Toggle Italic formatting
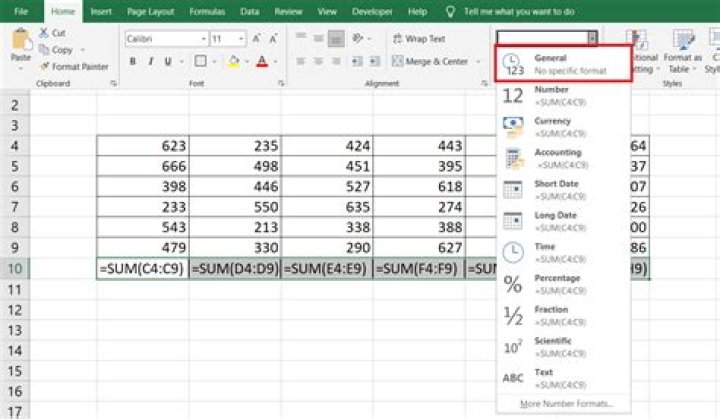720x419 pixels. tap(150, 61)
